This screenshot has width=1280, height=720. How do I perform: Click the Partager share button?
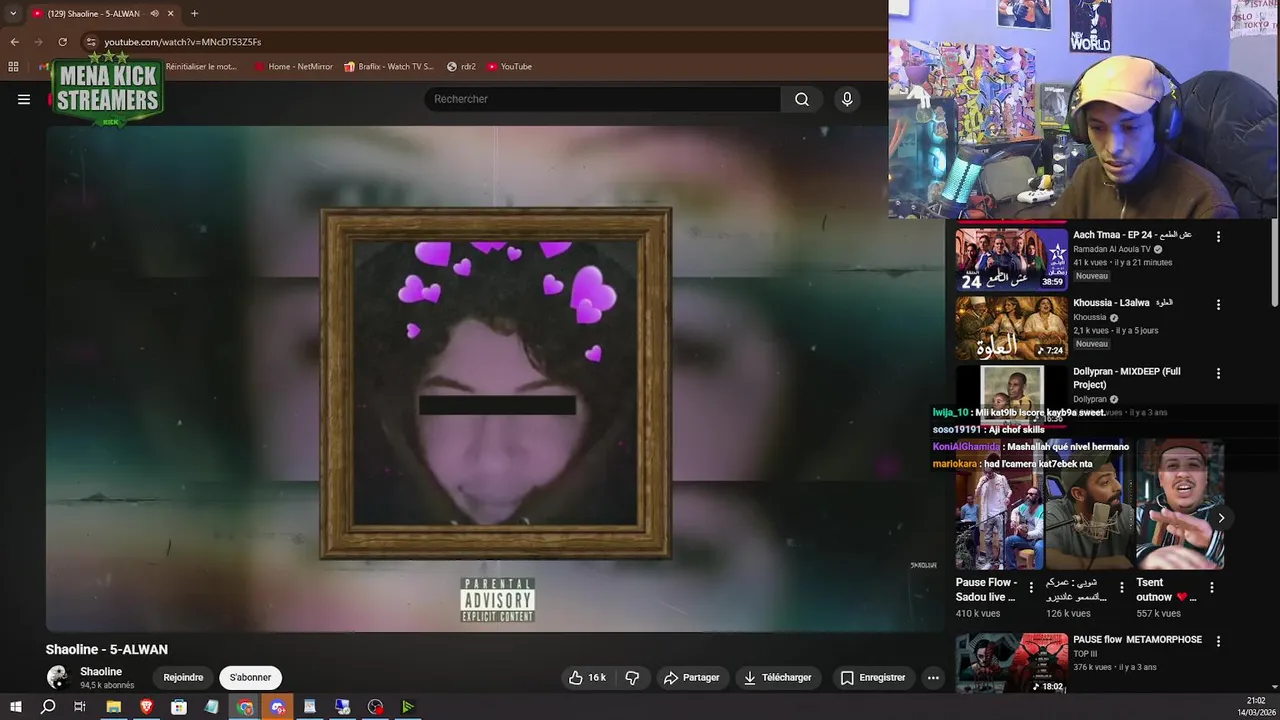pos(691,677)
